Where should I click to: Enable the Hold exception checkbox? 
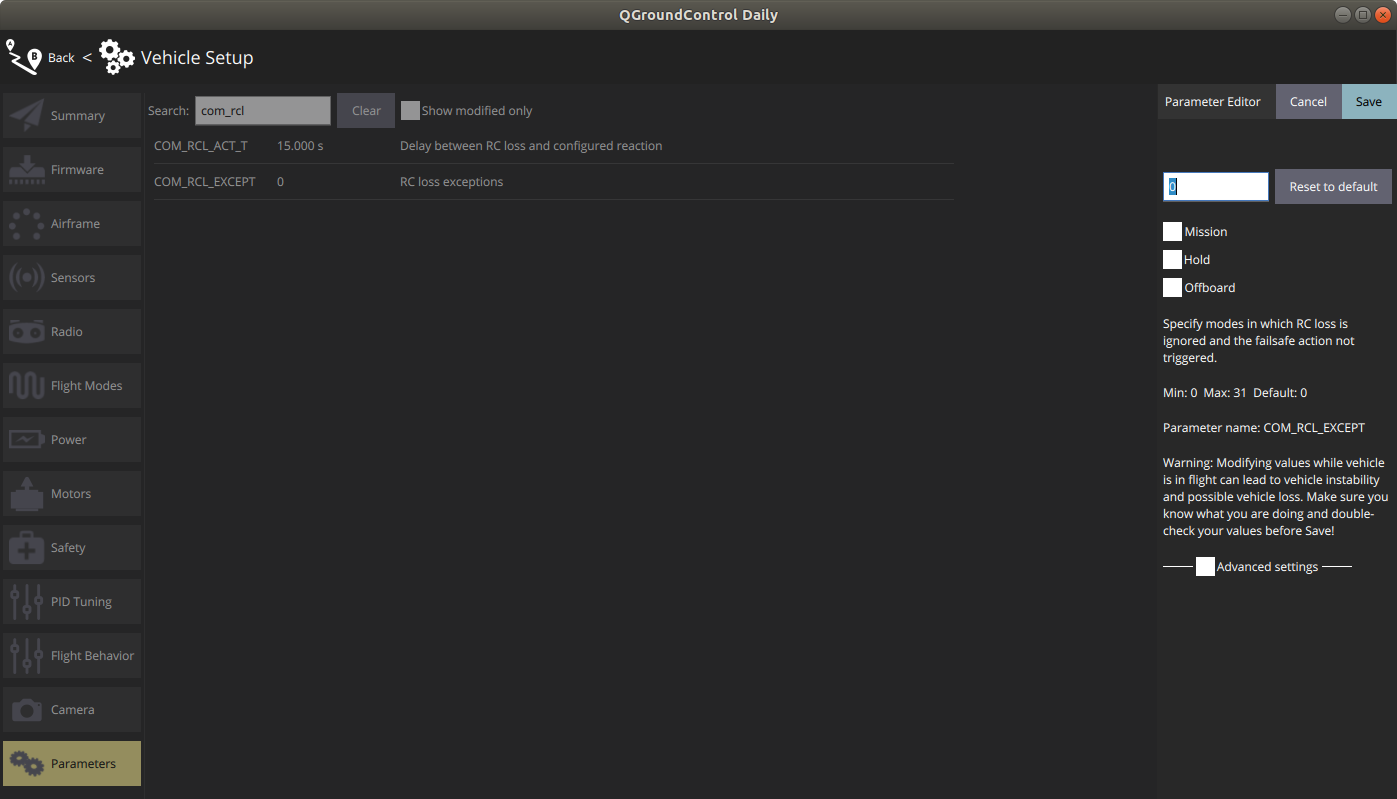click(x=1172, y=259)
